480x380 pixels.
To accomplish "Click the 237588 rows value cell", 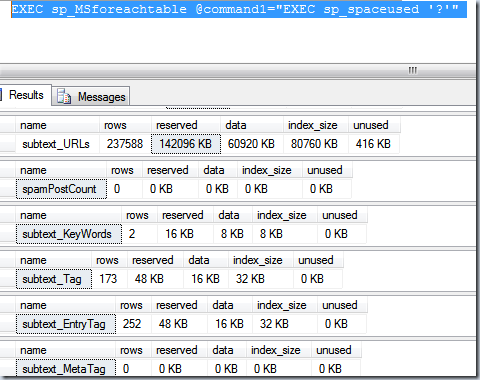I will [x=125, y=144].
